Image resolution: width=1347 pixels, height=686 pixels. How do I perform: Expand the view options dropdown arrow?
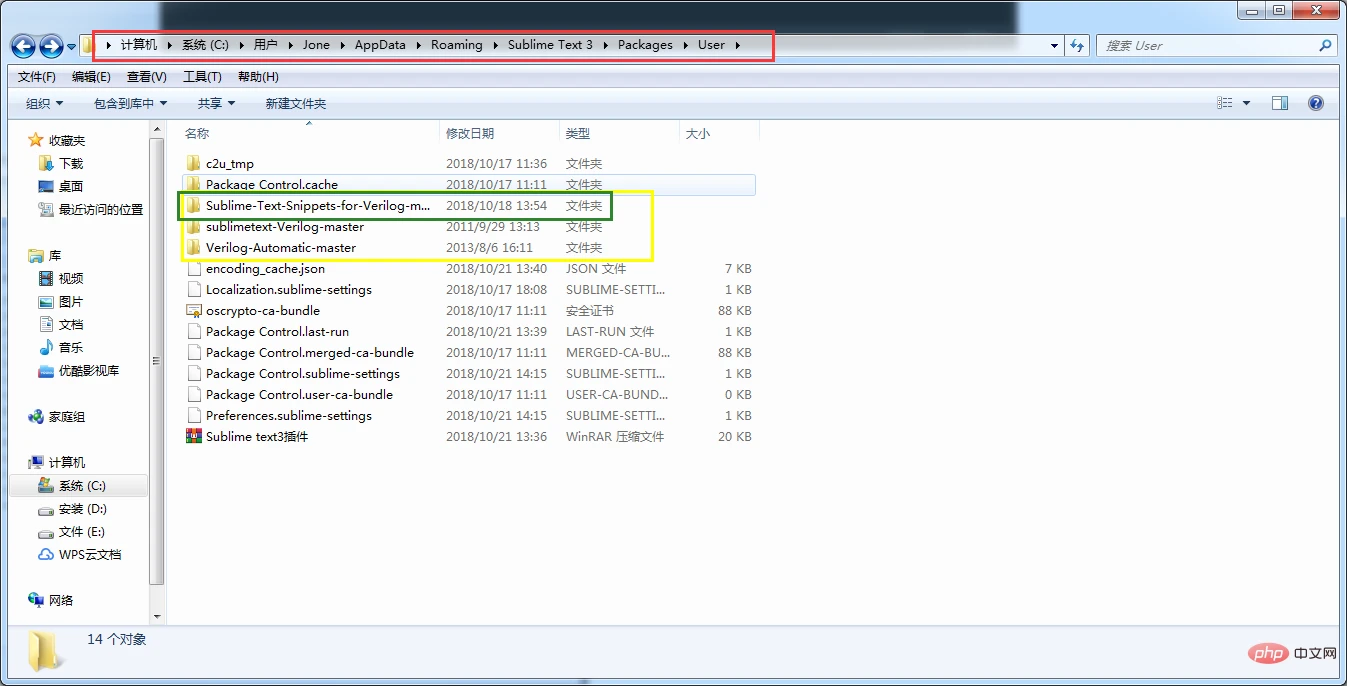pos(1246,103)
